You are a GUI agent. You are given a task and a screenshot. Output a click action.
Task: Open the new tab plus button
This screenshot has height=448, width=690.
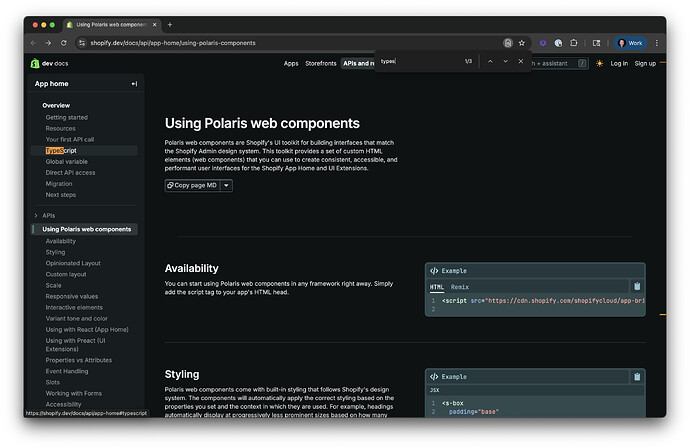(170, 25)
